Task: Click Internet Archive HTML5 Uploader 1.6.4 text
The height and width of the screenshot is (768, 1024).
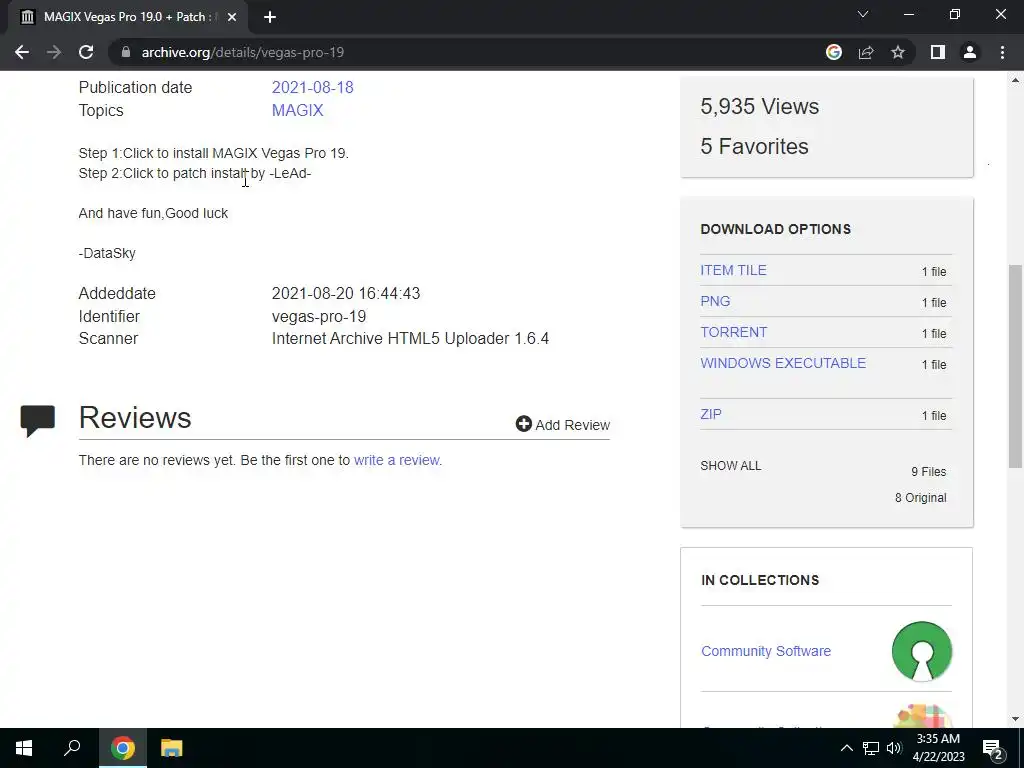Action: tap(410, 338)
